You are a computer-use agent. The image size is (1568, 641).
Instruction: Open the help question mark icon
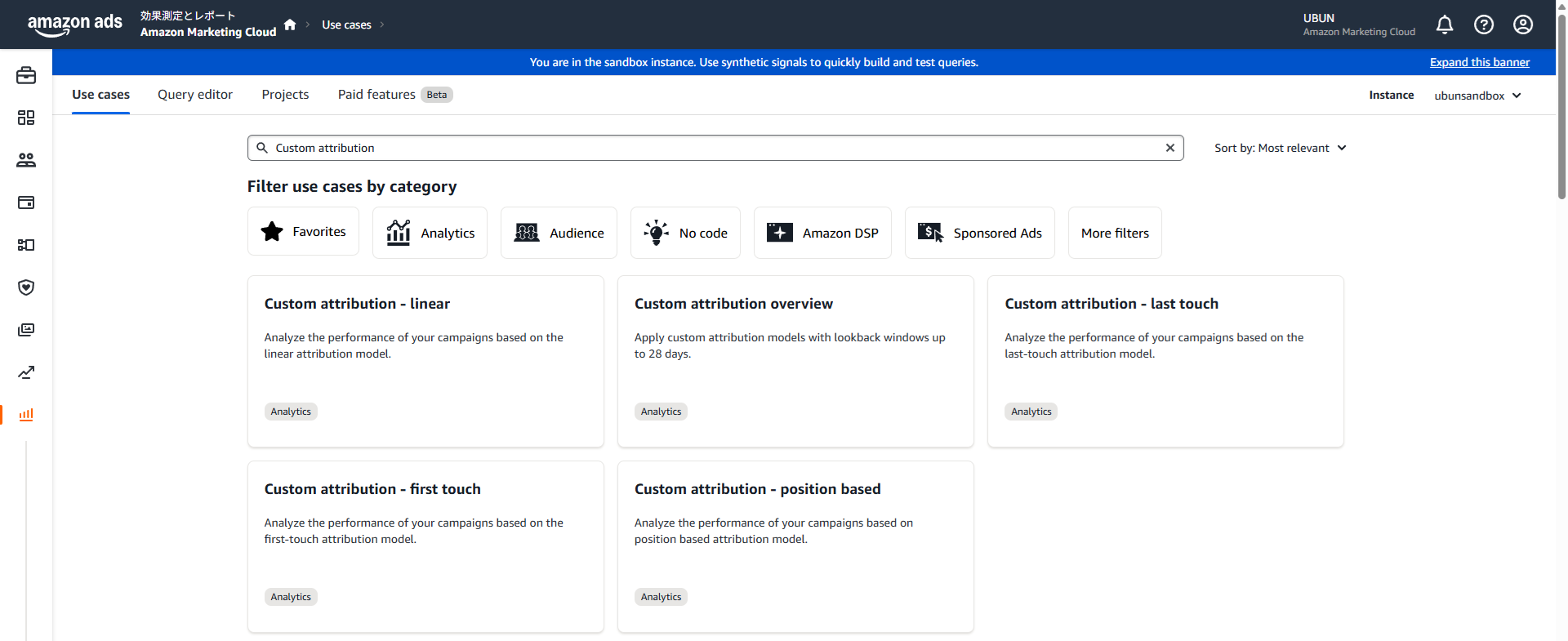[x=1484, y=24]
